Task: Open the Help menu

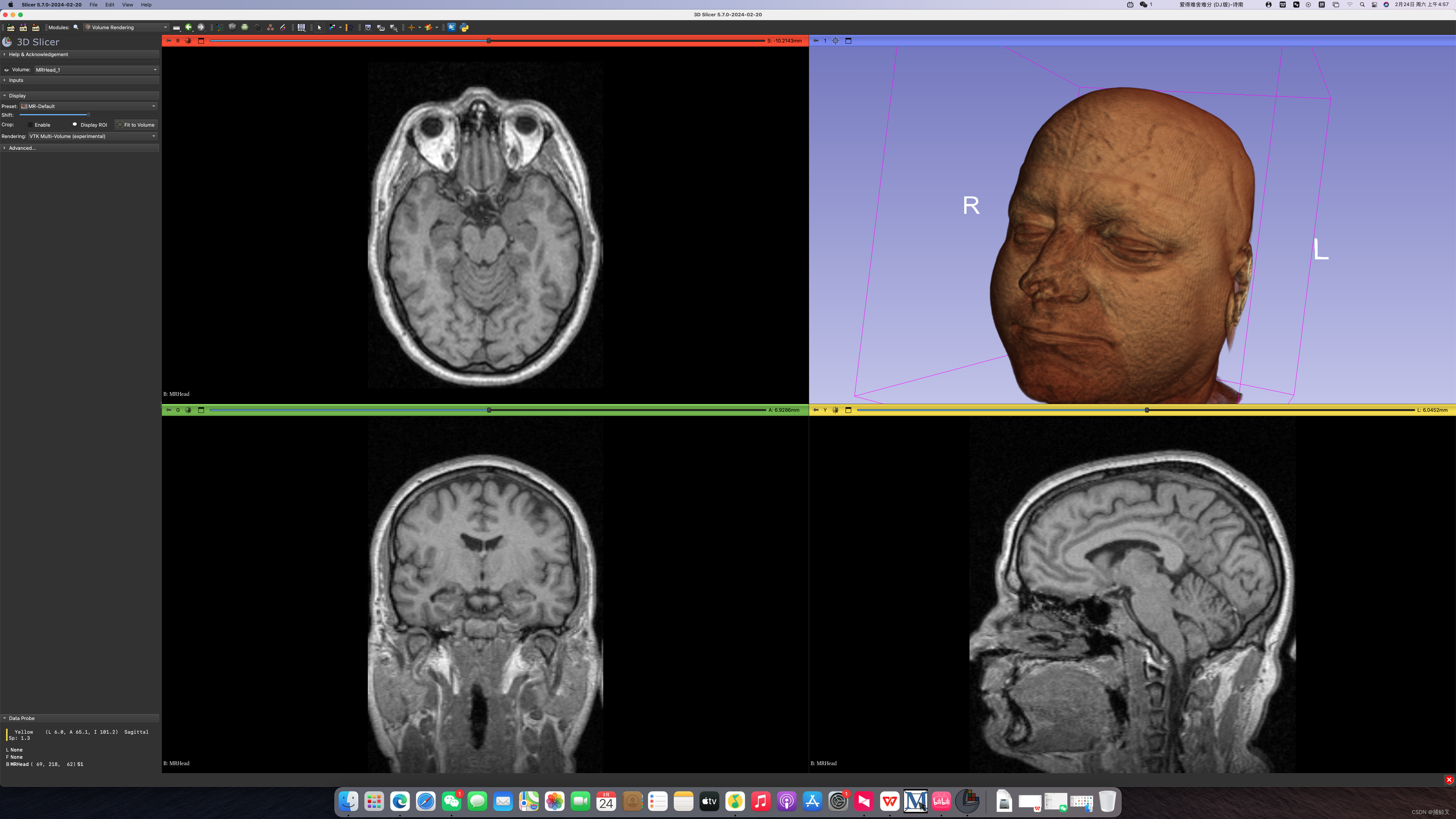Action: (x=146, y=5)
